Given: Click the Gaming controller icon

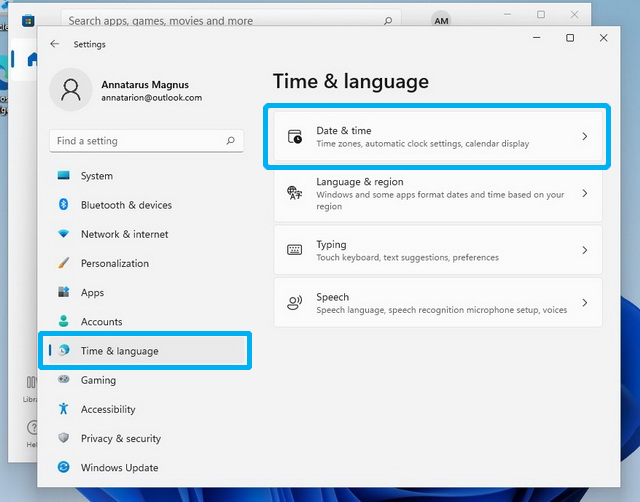Looking at the screenshot, I should (x=63, y=379).
